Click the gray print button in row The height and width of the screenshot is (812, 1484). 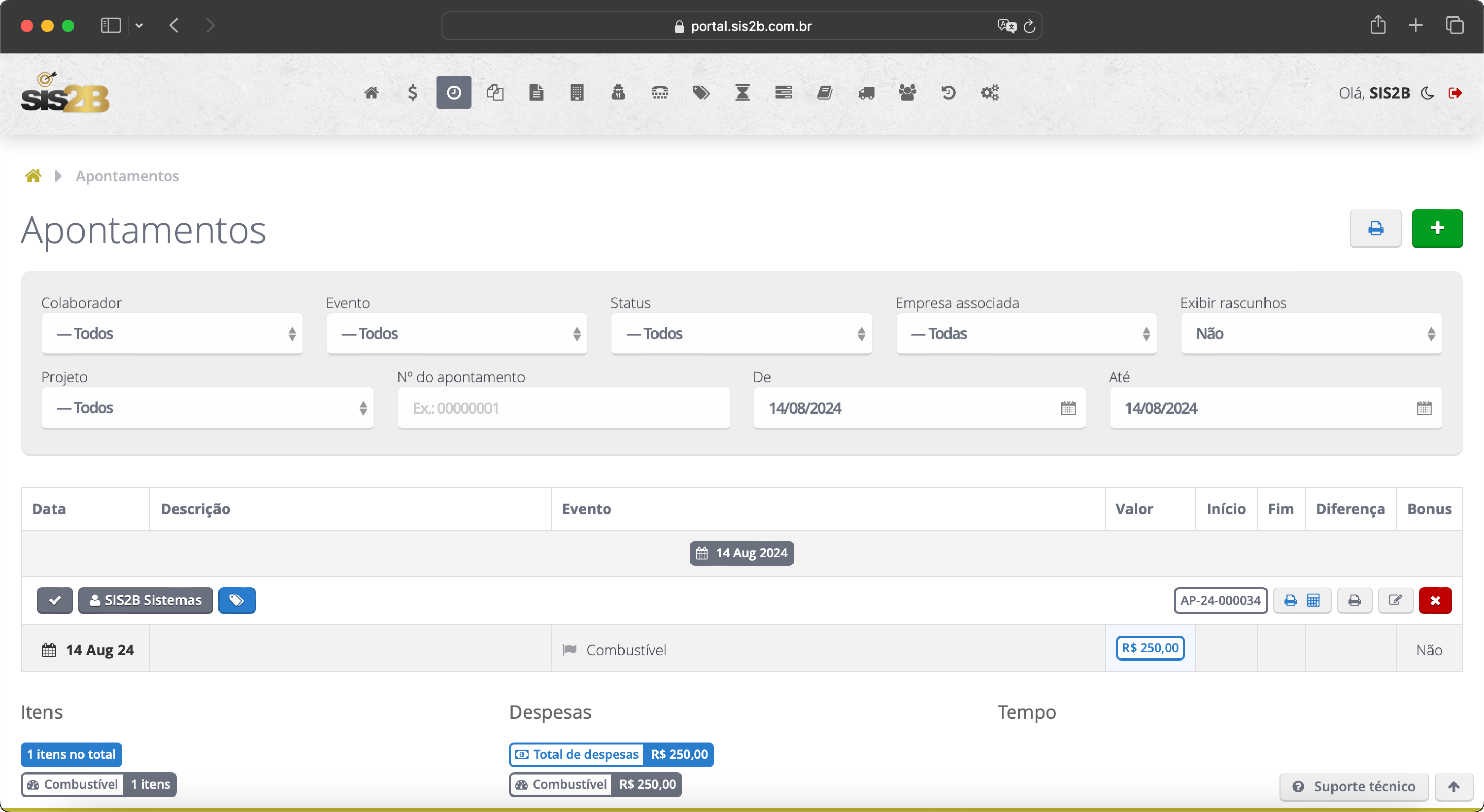pos(1354,600)
